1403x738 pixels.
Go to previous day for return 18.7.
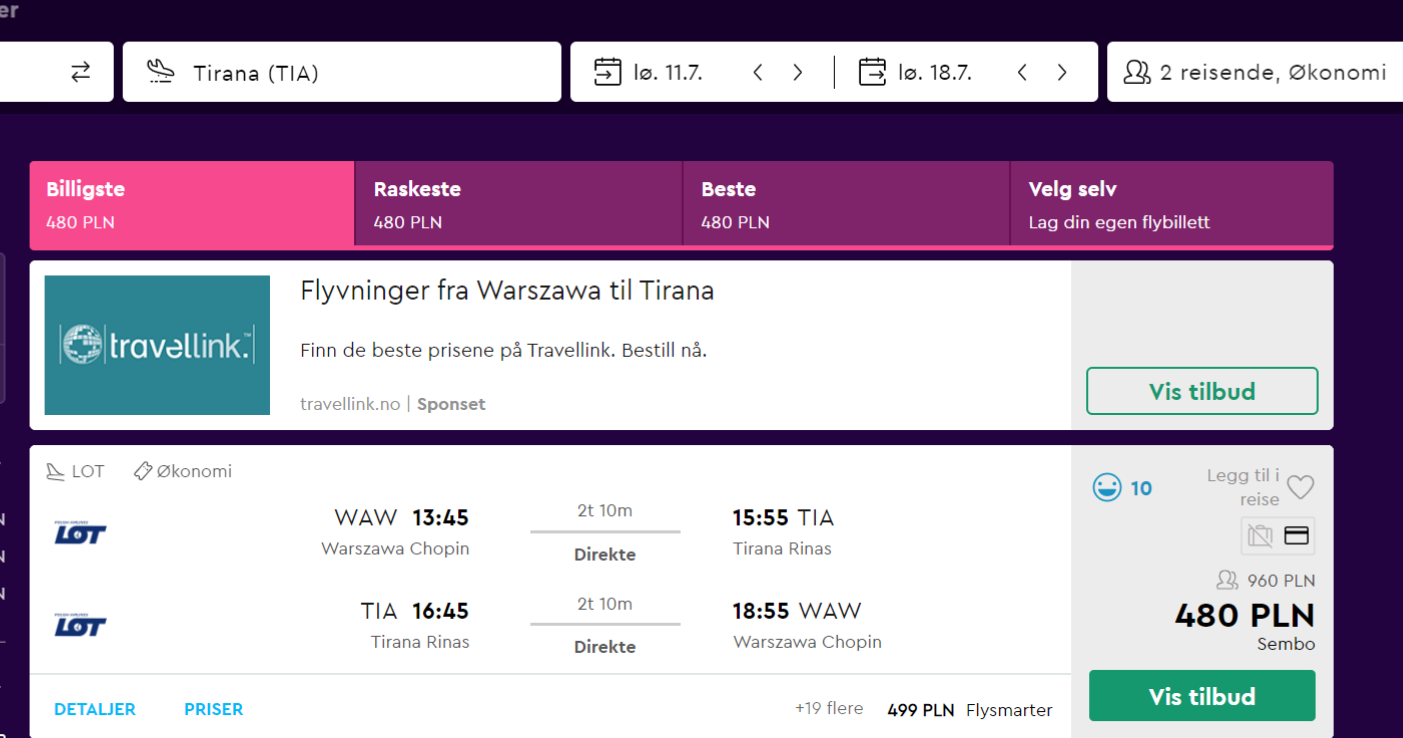pos(1022,72)
